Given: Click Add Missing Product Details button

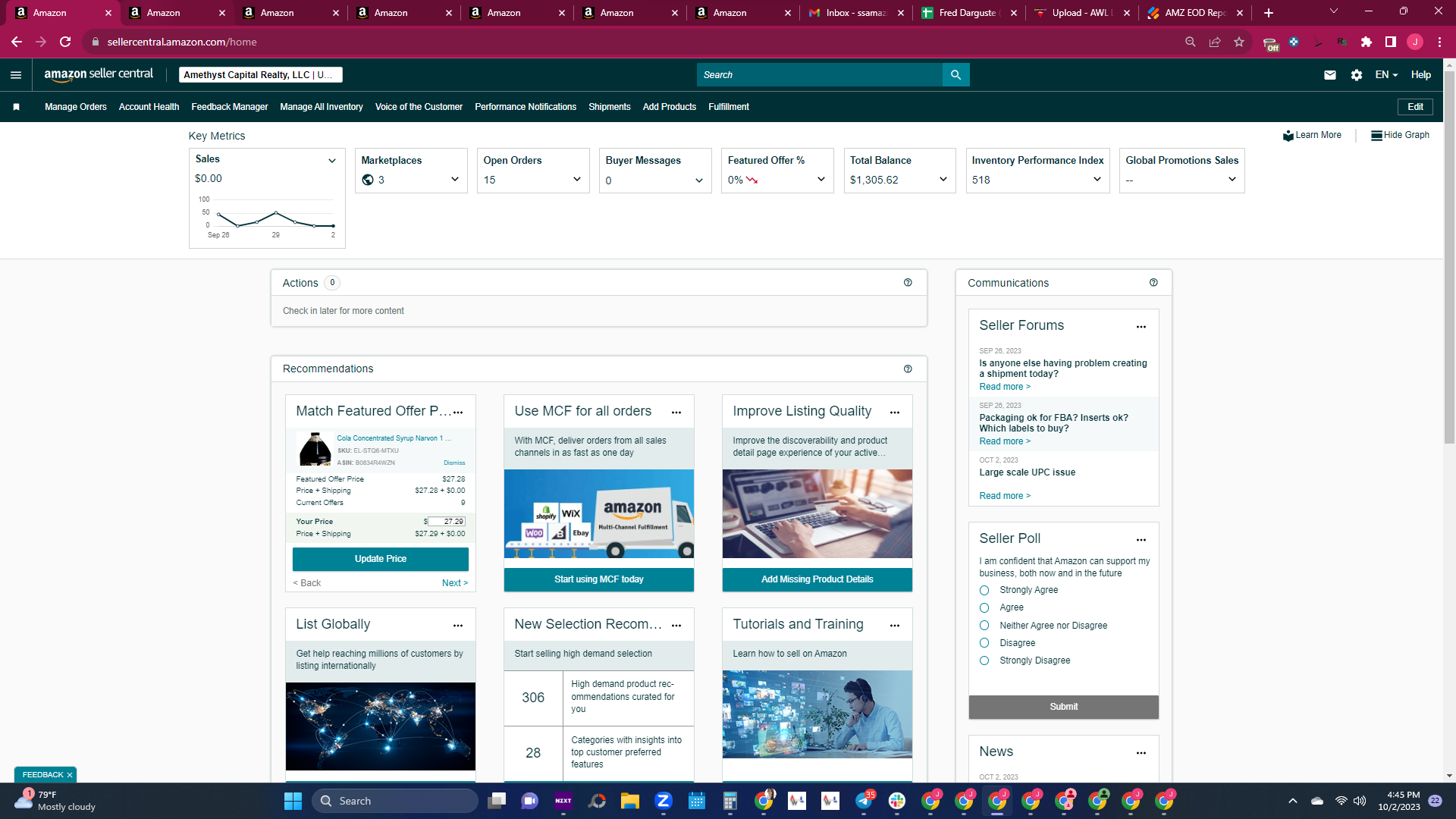Looking at the screenshot, I should point(817,579).
